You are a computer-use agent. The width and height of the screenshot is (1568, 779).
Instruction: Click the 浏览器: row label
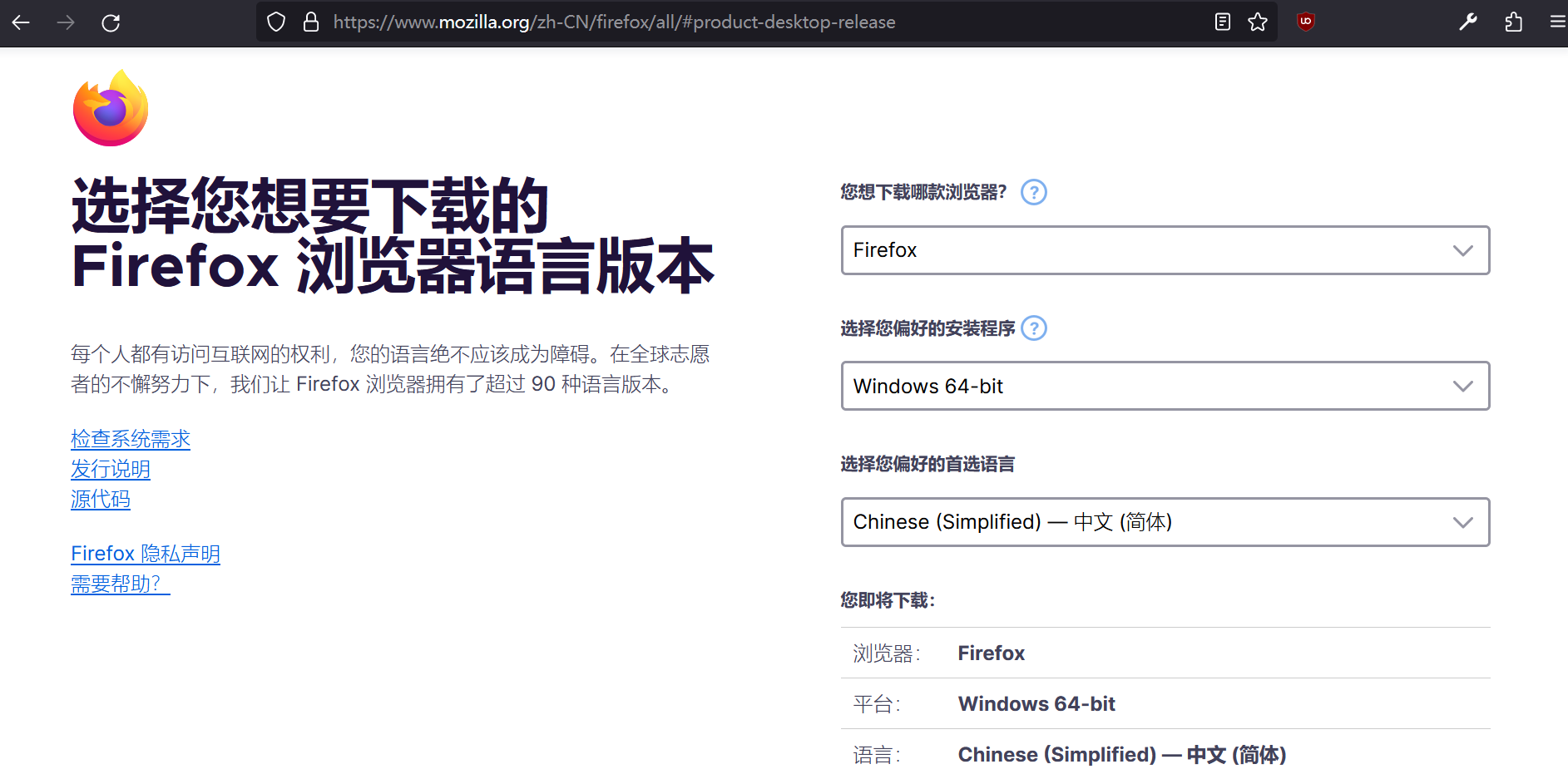tap(887, 653)
